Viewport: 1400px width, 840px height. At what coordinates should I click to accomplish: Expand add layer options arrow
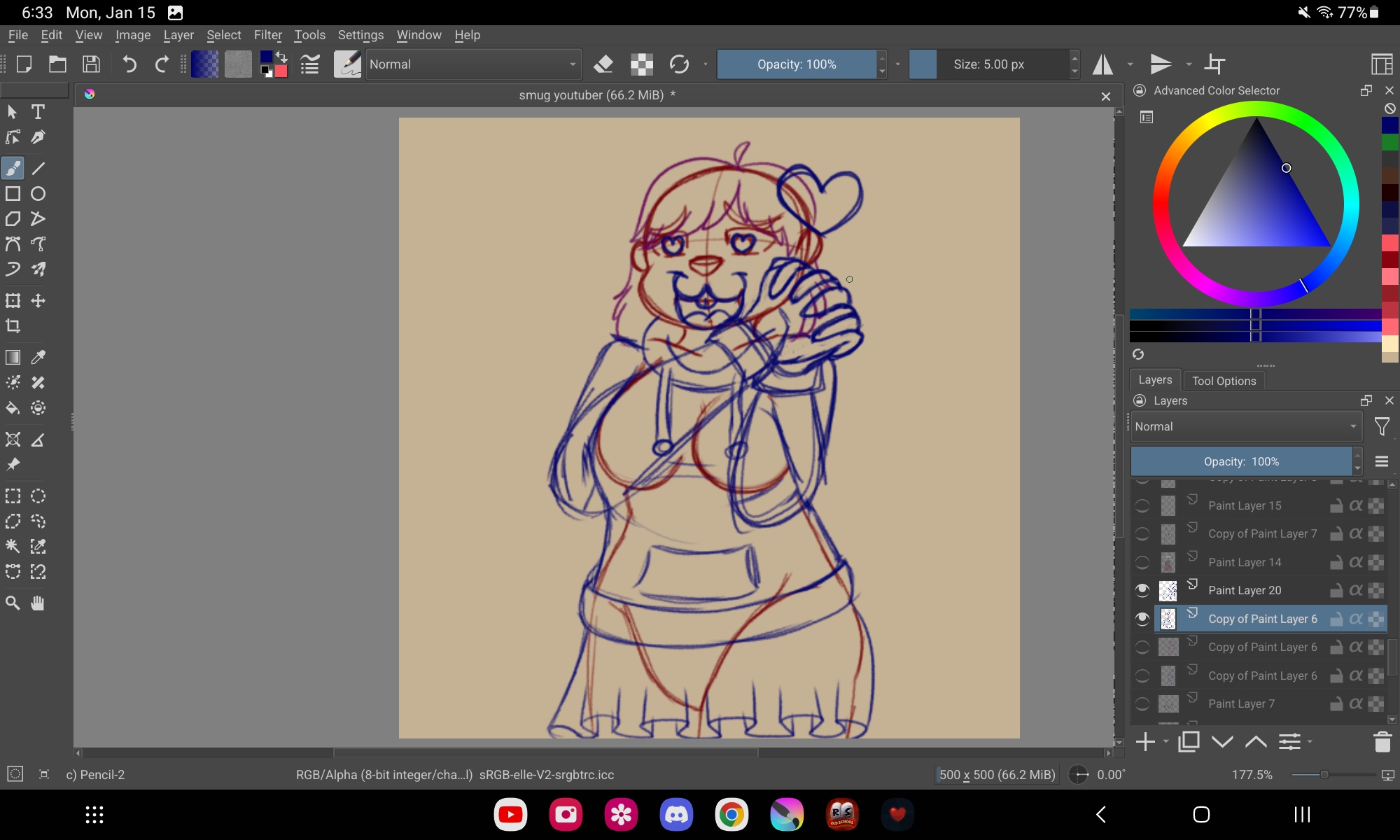click(1166, 741)
